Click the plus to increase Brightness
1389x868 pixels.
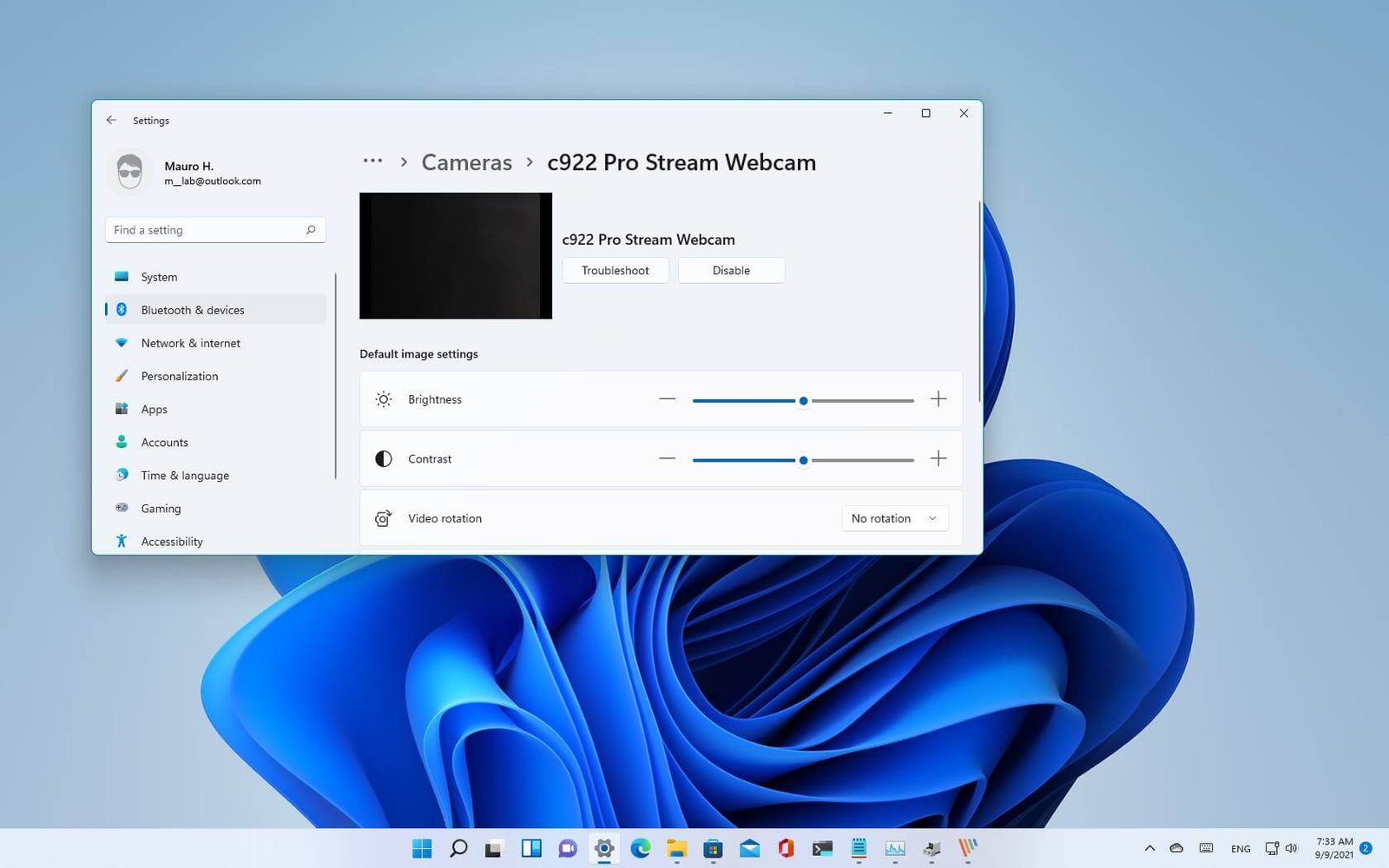coord(938,399)
